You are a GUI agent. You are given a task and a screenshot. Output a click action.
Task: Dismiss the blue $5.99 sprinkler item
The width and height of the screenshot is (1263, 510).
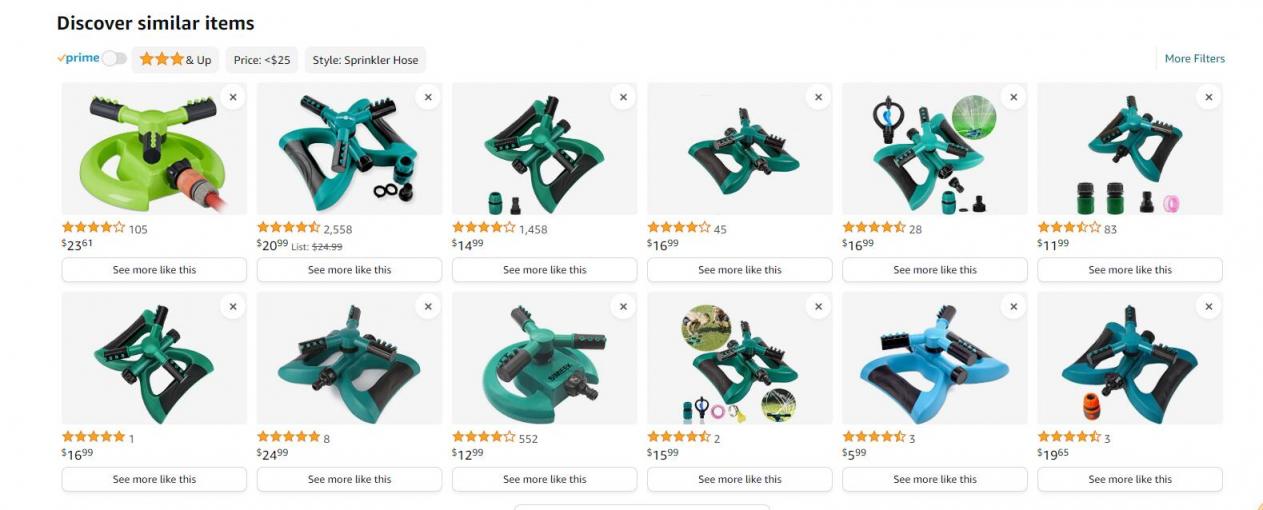coord(1013,307)
